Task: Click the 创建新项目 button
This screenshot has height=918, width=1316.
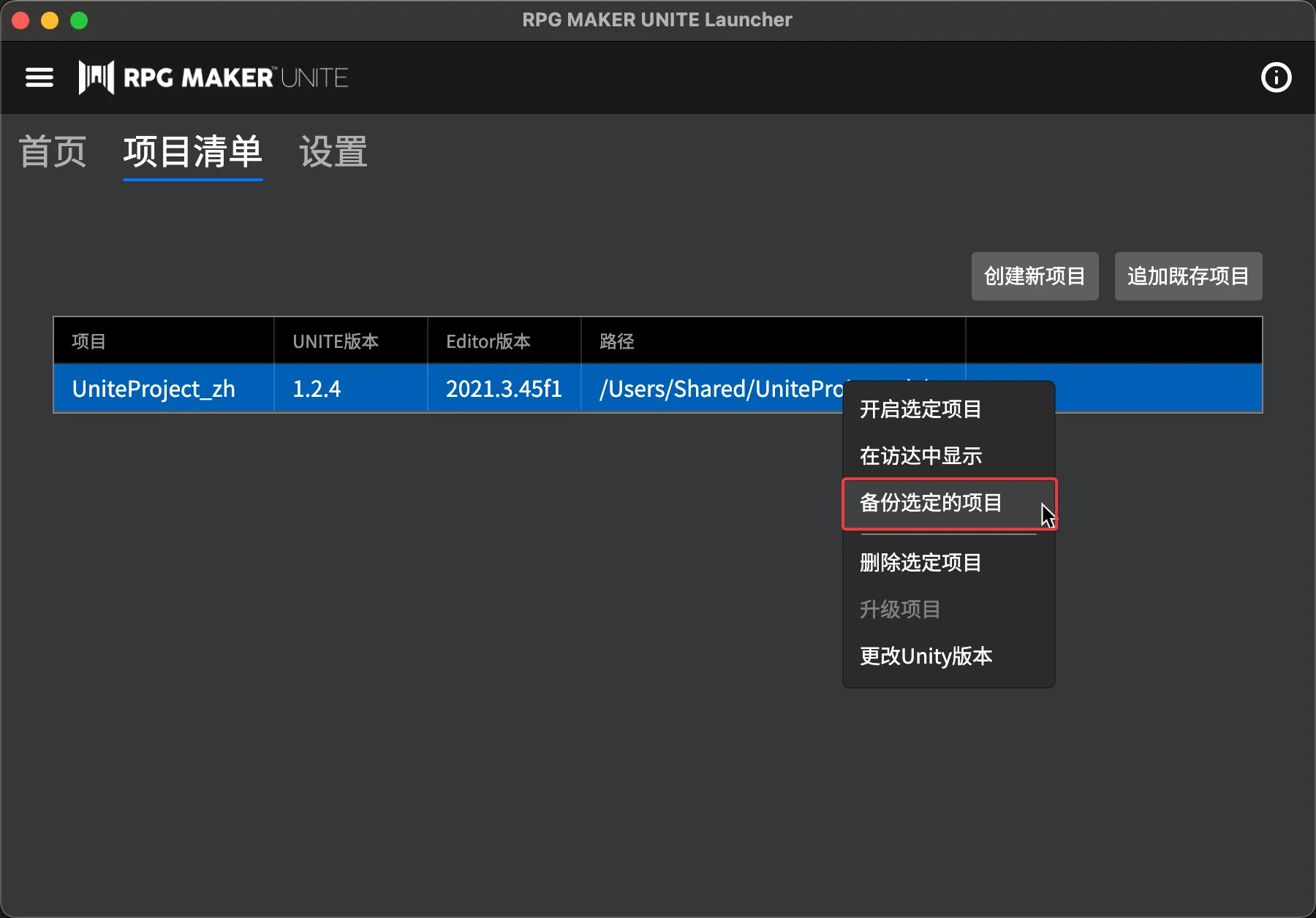Action: (1035, 276)
